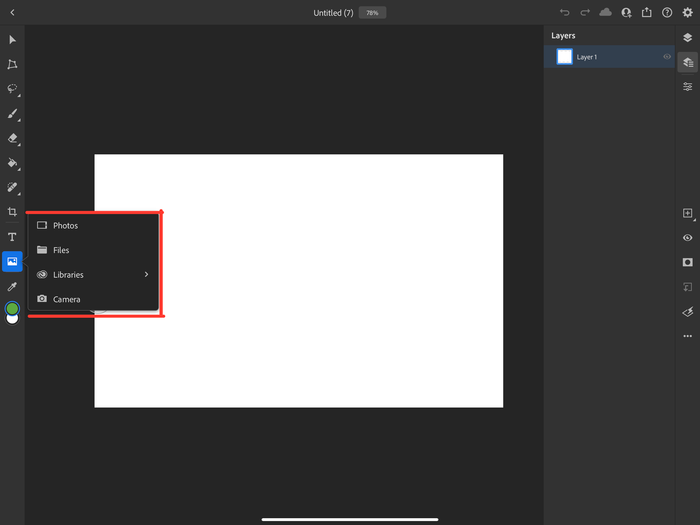700x525 pixels.
Task: Select the Paint Bucket fill tool
Action: (x=12, y=163)
